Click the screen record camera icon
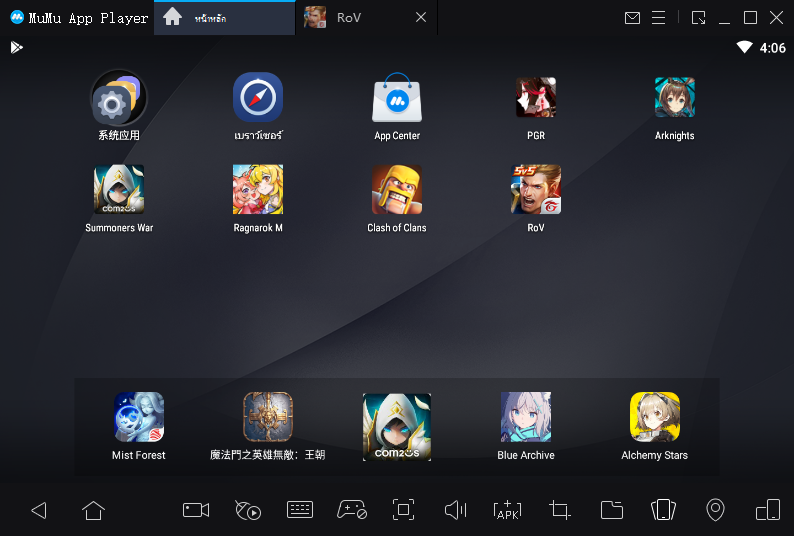This screenshot has height=536, width=794. coord(196,510)
